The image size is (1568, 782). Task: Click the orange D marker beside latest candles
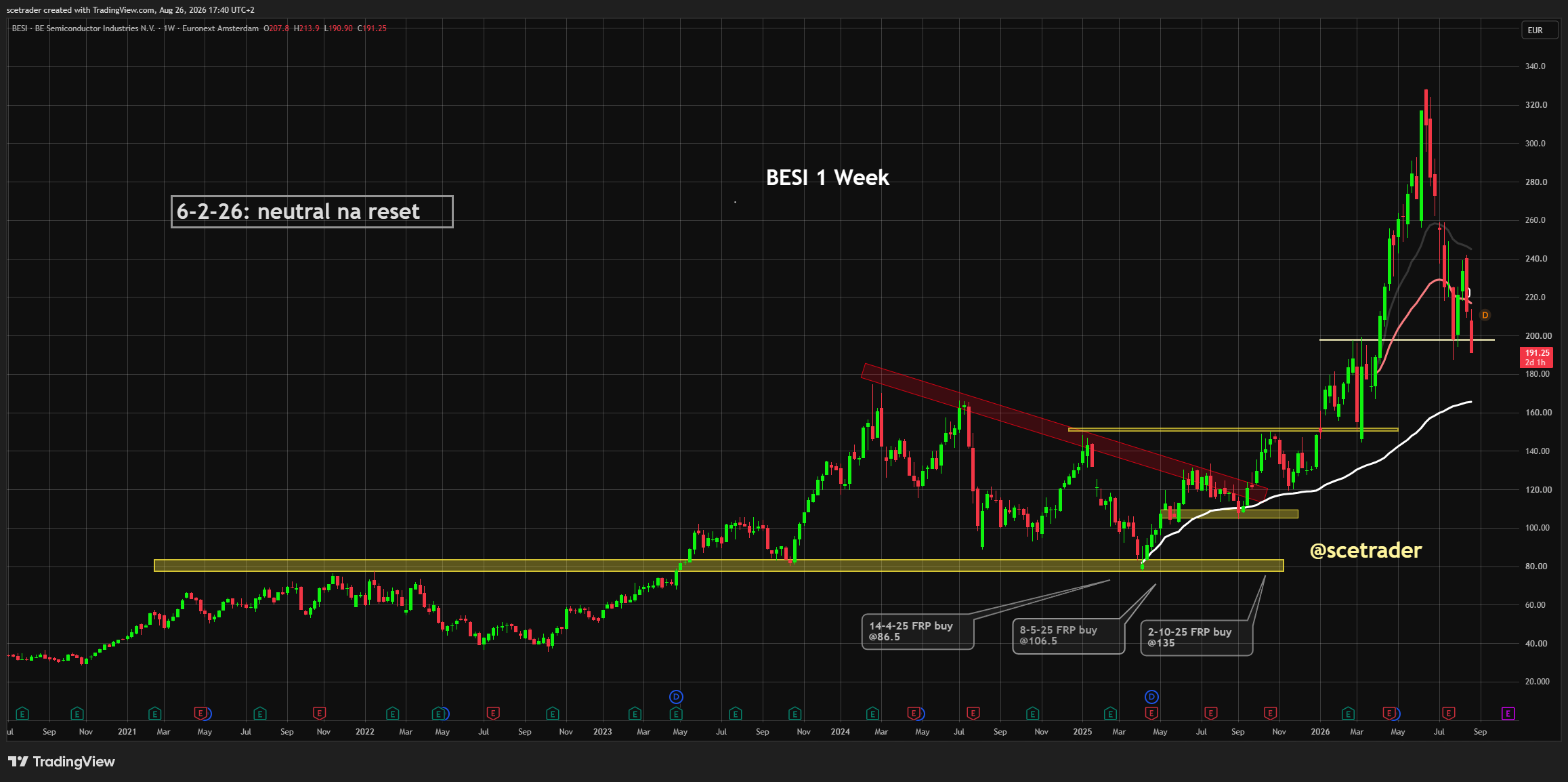(1485, 315)
